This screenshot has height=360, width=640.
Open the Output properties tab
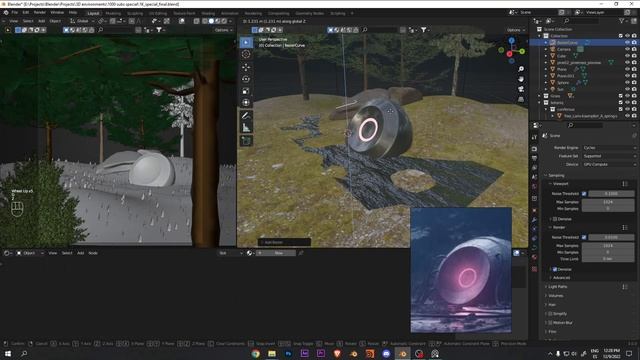click(x=535, y=158)
